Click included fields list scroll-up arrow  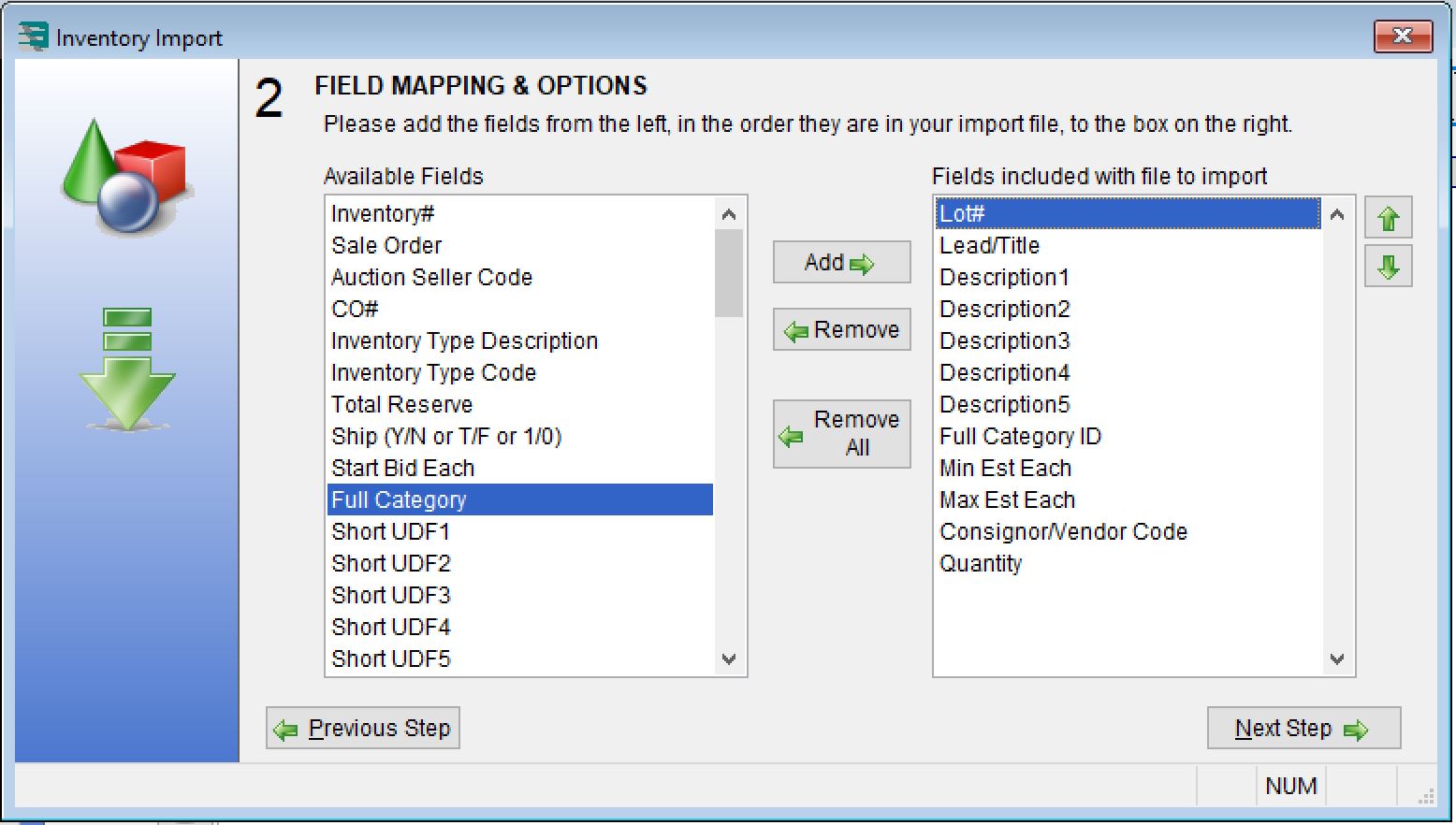tap(1337, 214)
